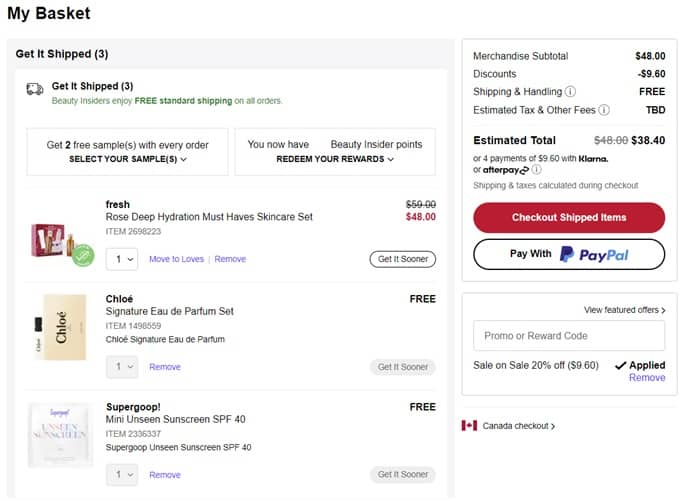680x500 pixels.
Task: Click the Afterpay info icon
Action: 537,170
